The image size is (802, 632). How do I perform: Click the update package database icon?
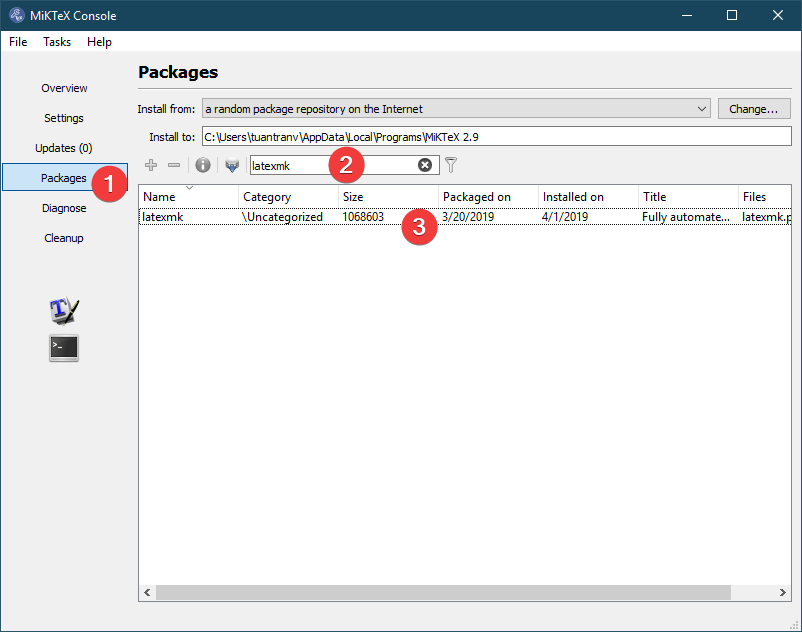[x=232, y=165]
